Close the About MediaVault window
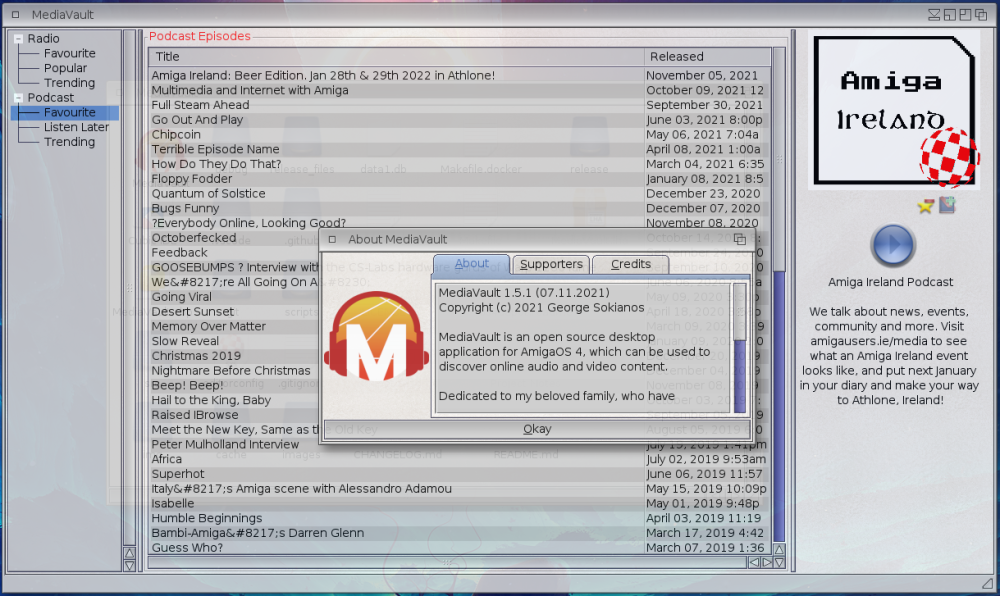 [x=332, y=240]
